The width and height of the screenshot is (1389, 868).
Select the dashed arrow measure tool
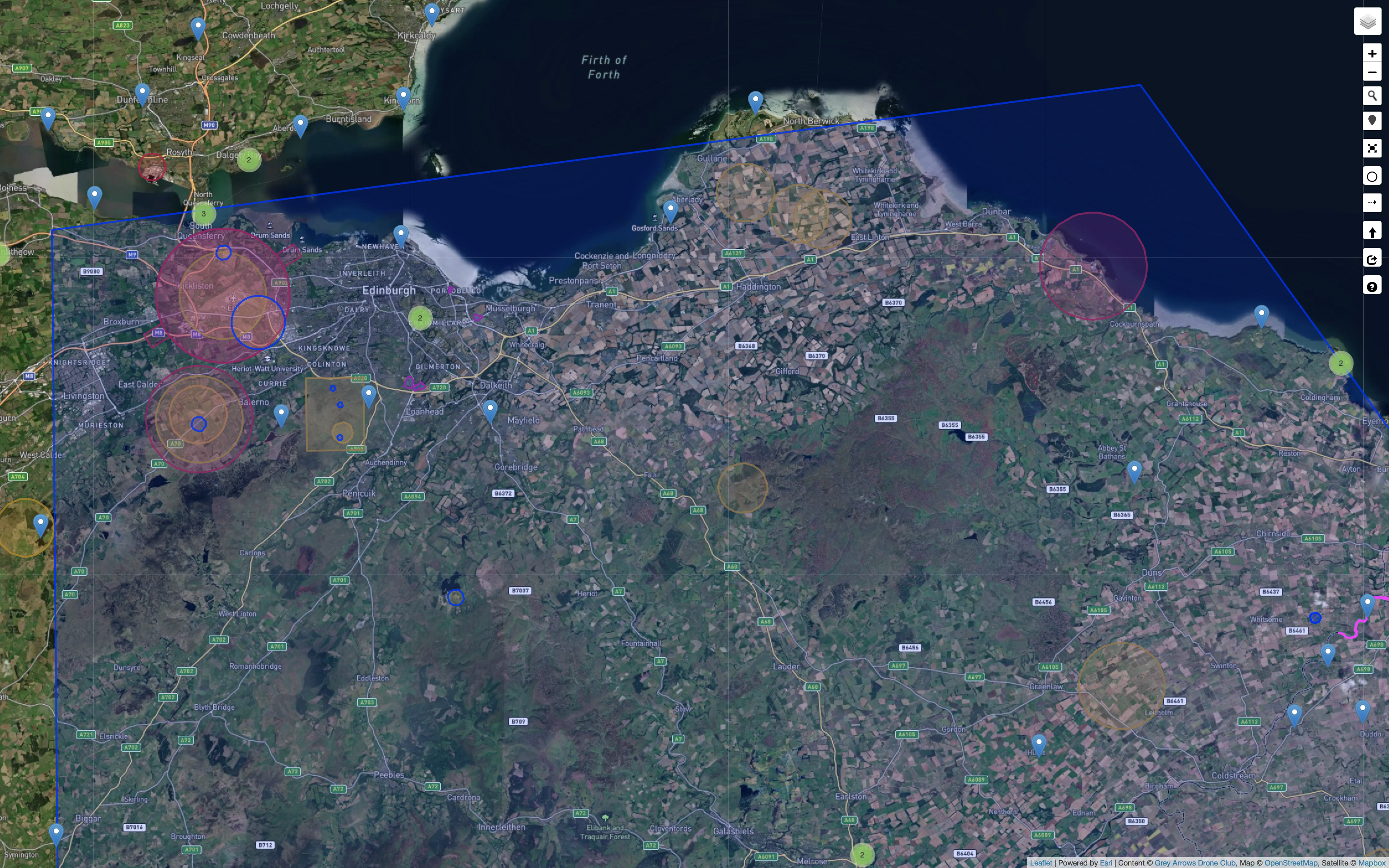coord(1372,202)
